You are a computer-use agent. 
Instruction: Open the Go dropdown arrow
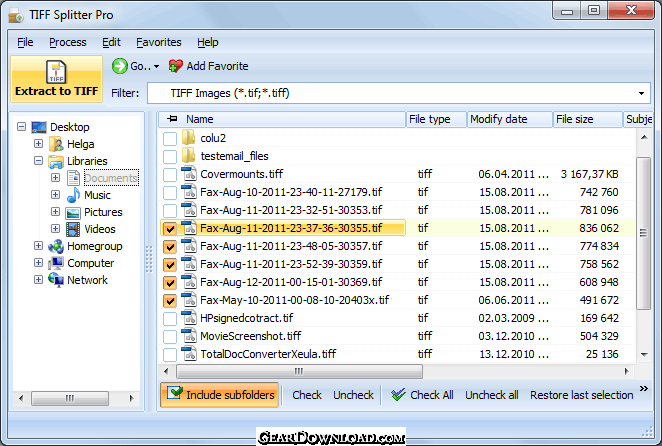pos(156,66)
